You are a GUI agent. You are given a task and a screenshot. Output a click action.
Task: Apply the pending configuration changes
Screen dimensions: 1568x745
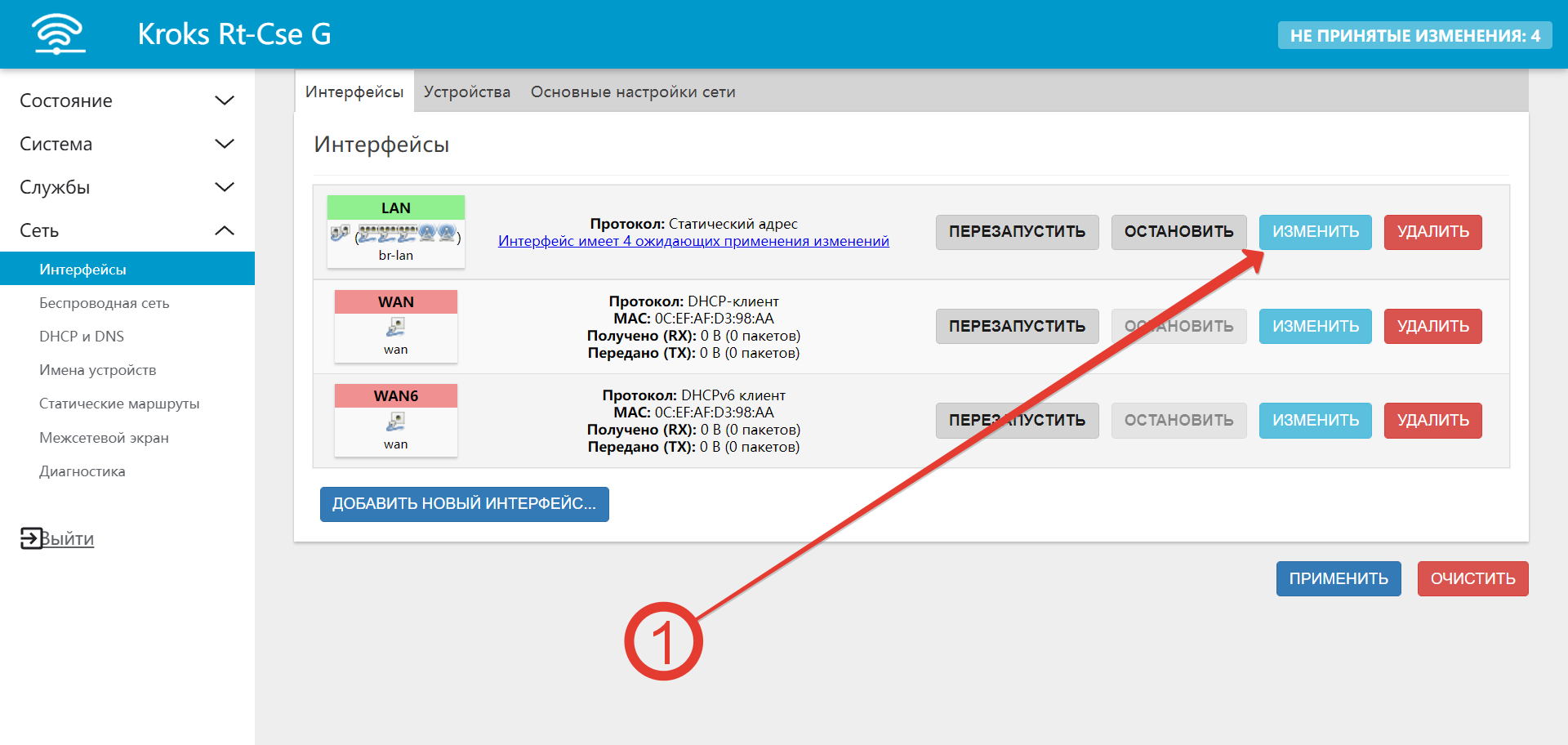point(1338,578)
